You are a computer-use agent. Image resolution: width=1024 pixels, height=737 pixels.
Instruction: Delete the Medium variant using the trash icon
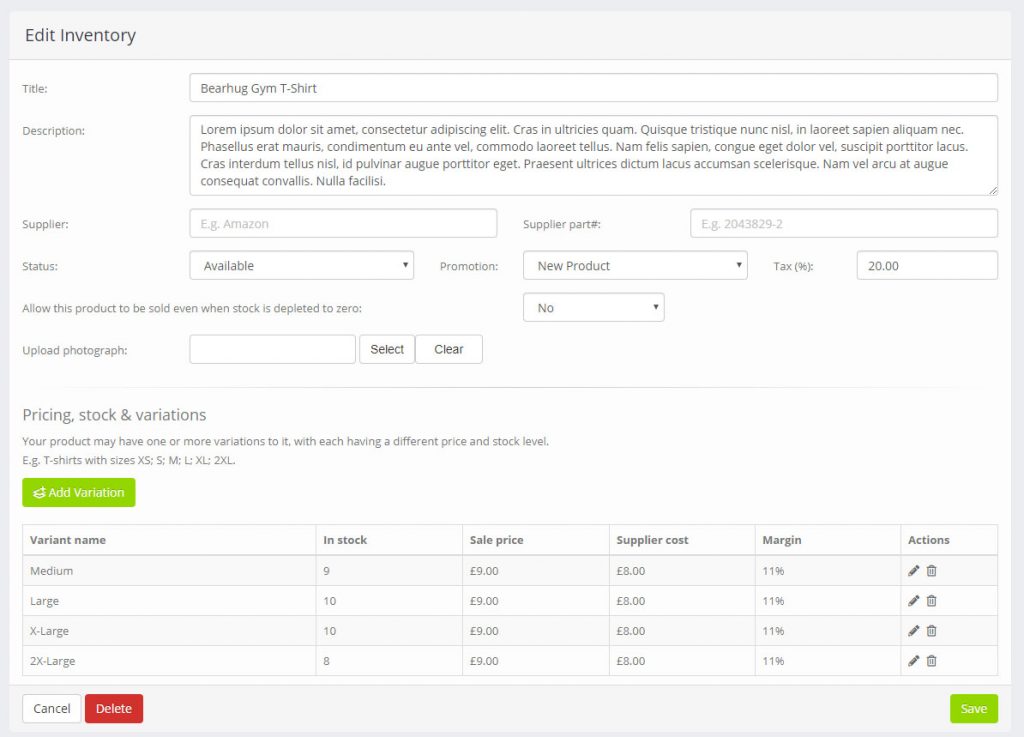(931, 570)
